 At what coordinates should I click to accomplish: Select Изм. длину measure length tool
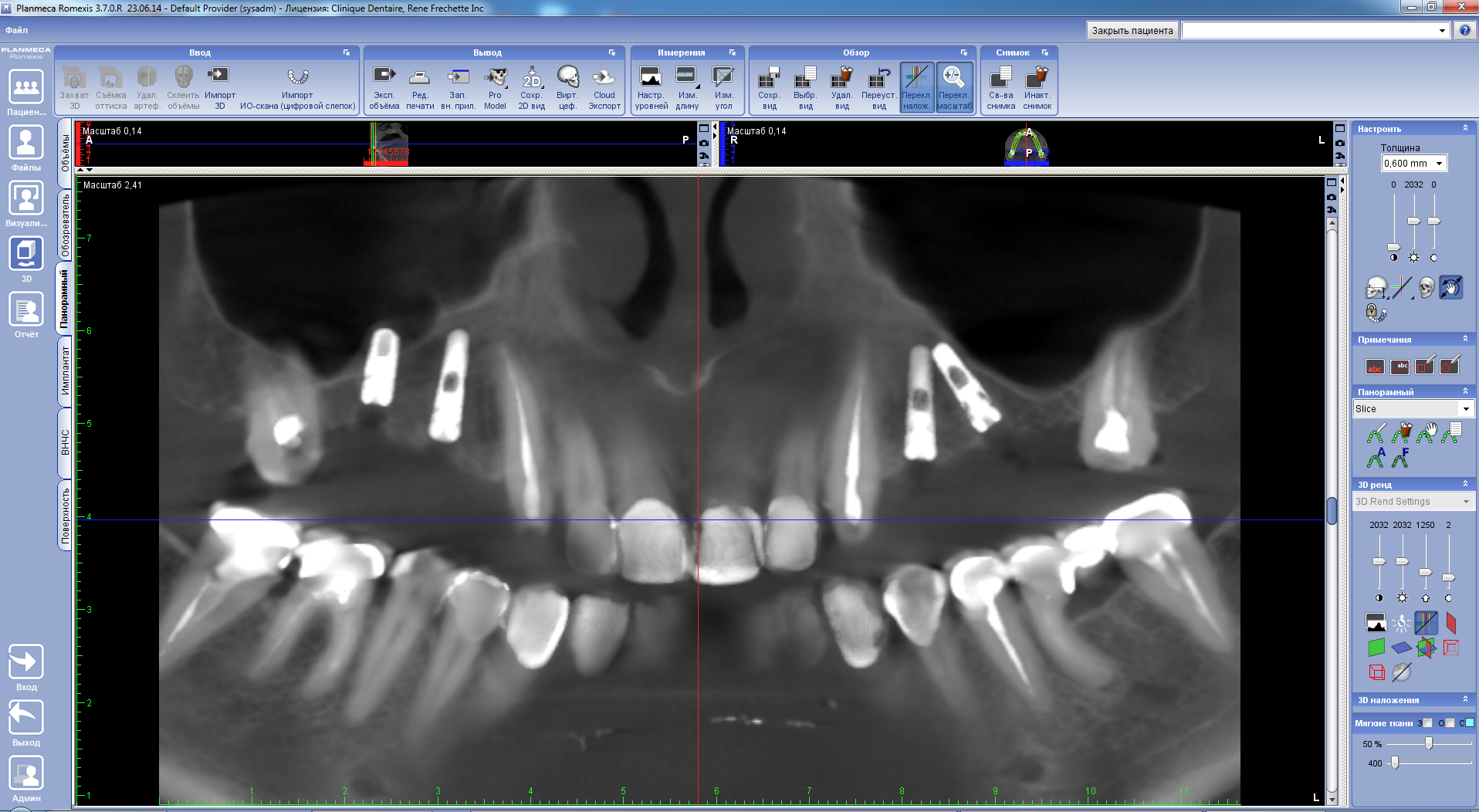point(686,87)
